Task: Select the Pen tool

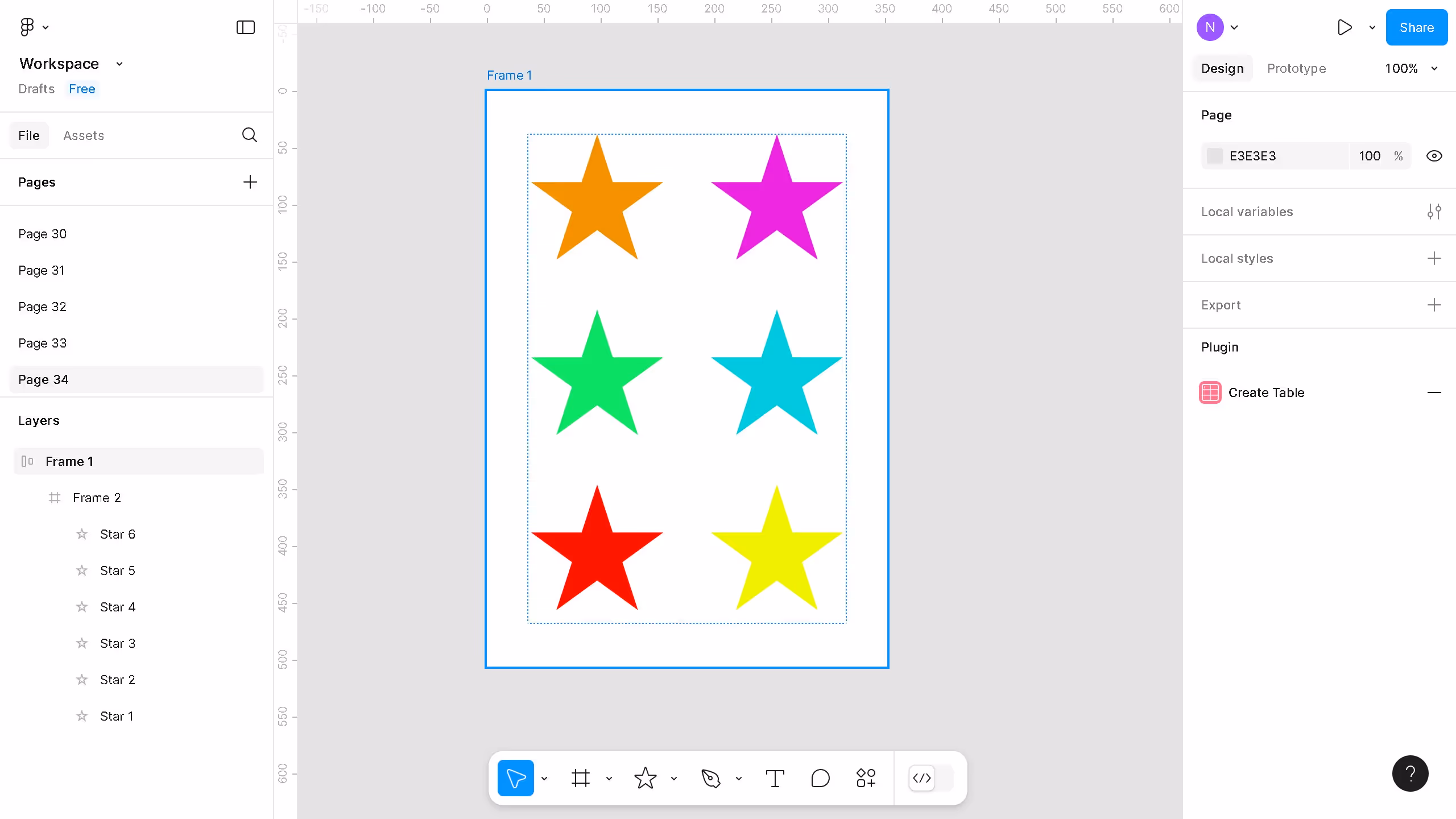Action: tap(712, 777)
